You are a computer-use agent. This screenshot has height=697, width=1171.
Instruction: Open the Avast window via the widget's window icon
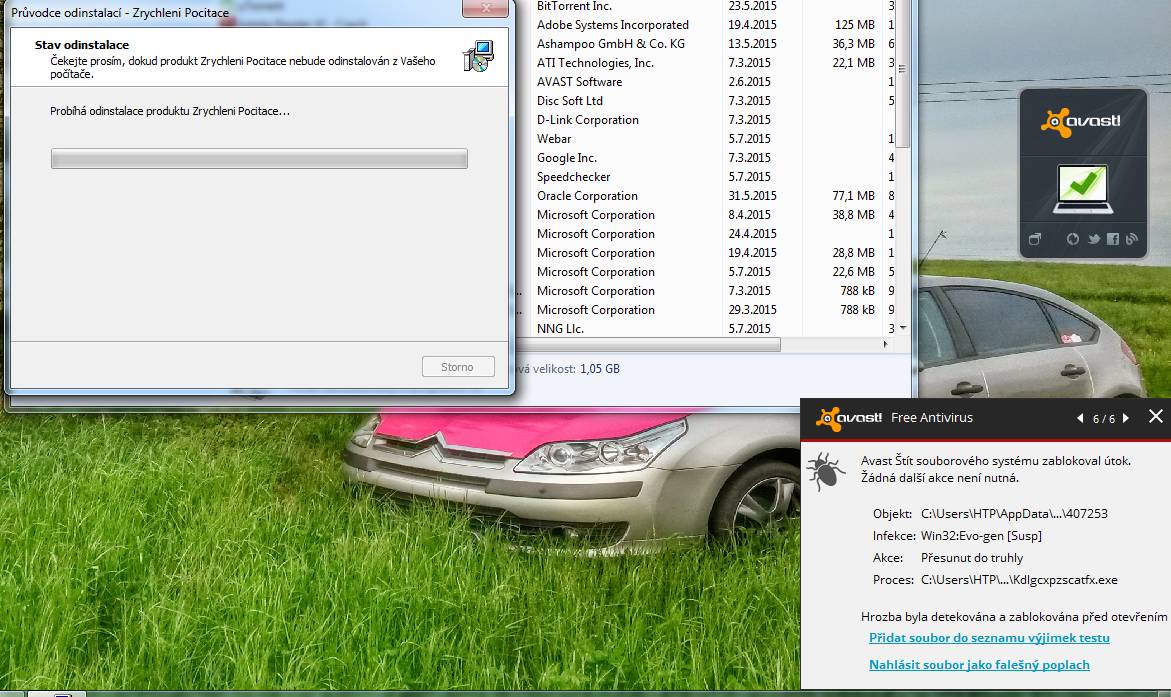(1034, 239)
